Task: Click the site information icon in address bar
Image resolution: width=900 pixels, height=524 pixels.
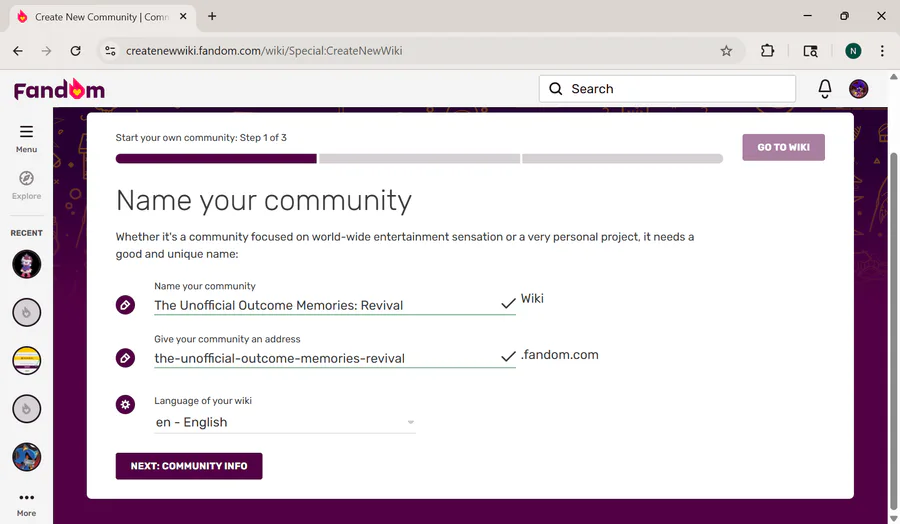Action: (110, 51)
